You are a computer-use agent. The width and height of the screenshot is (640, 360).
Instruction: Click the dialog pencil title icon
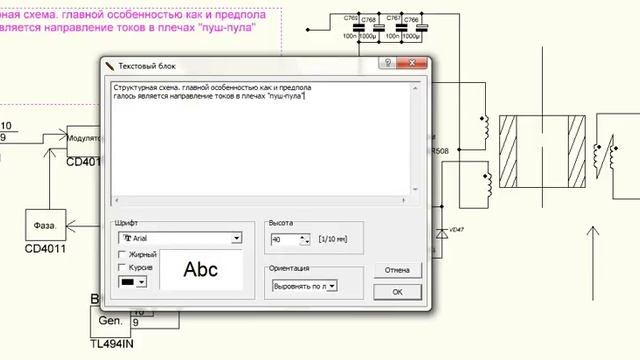tap(109, 66)
